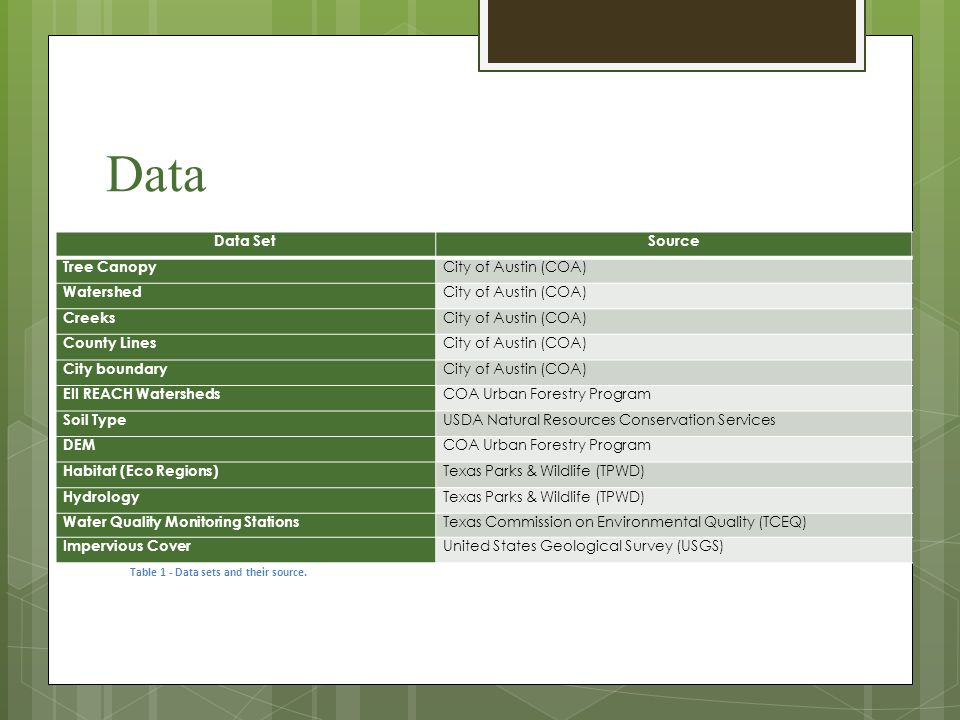Image resolution: width=960 pixels, height=720 pixels.
Task: Select the 'Data Set' column header
Action: point(246,244)
